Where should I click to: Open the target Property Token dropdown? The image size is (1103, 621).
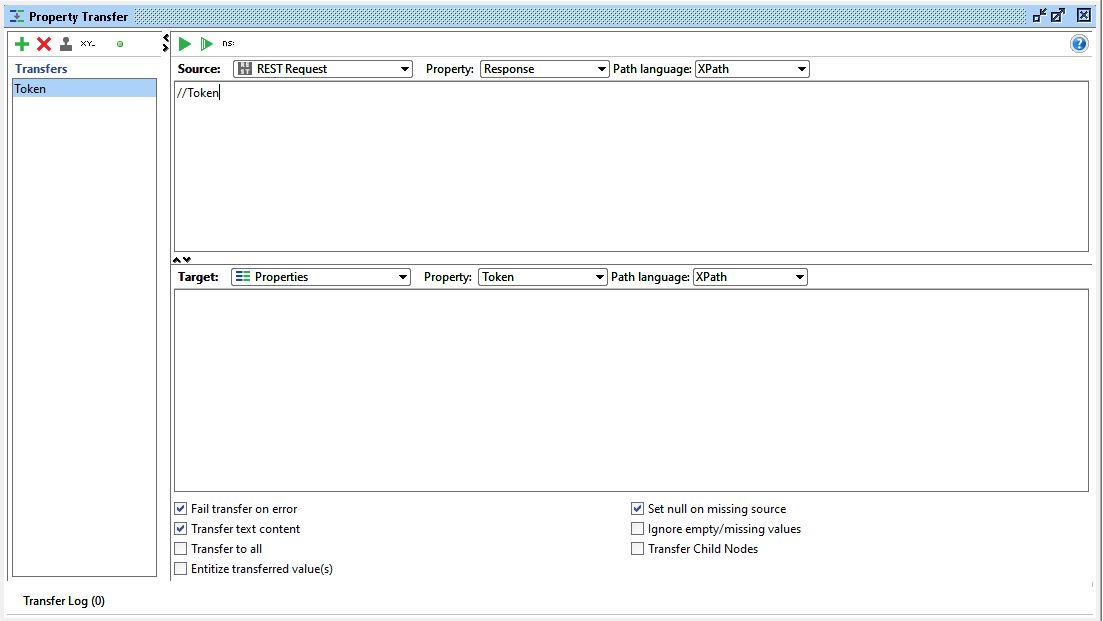[542, 277]
